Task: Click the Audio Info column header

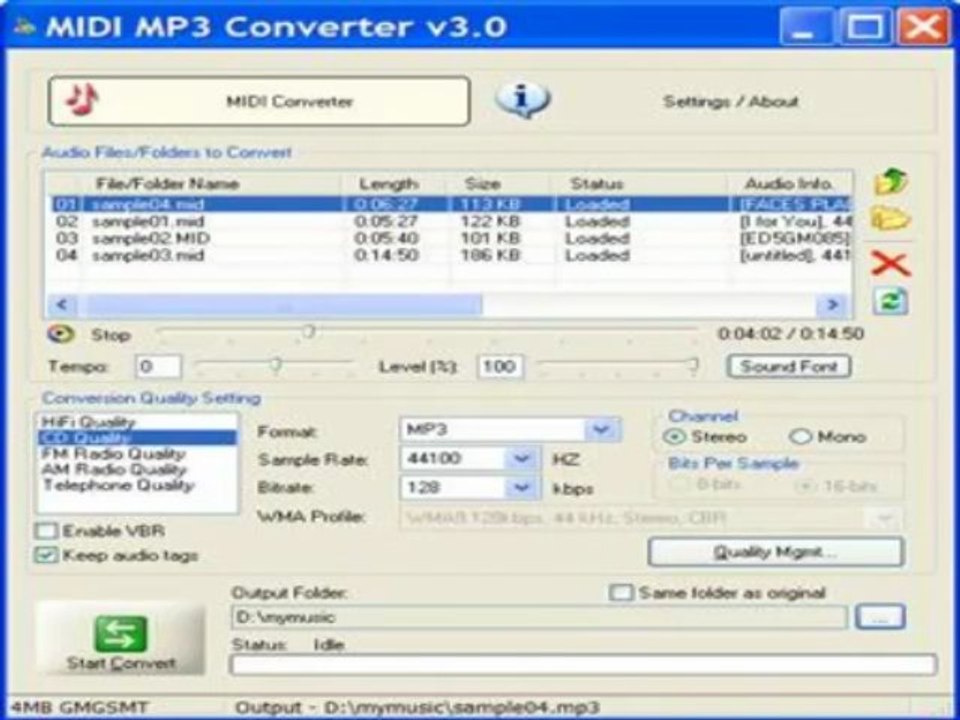Action: (x=790, y=184)
